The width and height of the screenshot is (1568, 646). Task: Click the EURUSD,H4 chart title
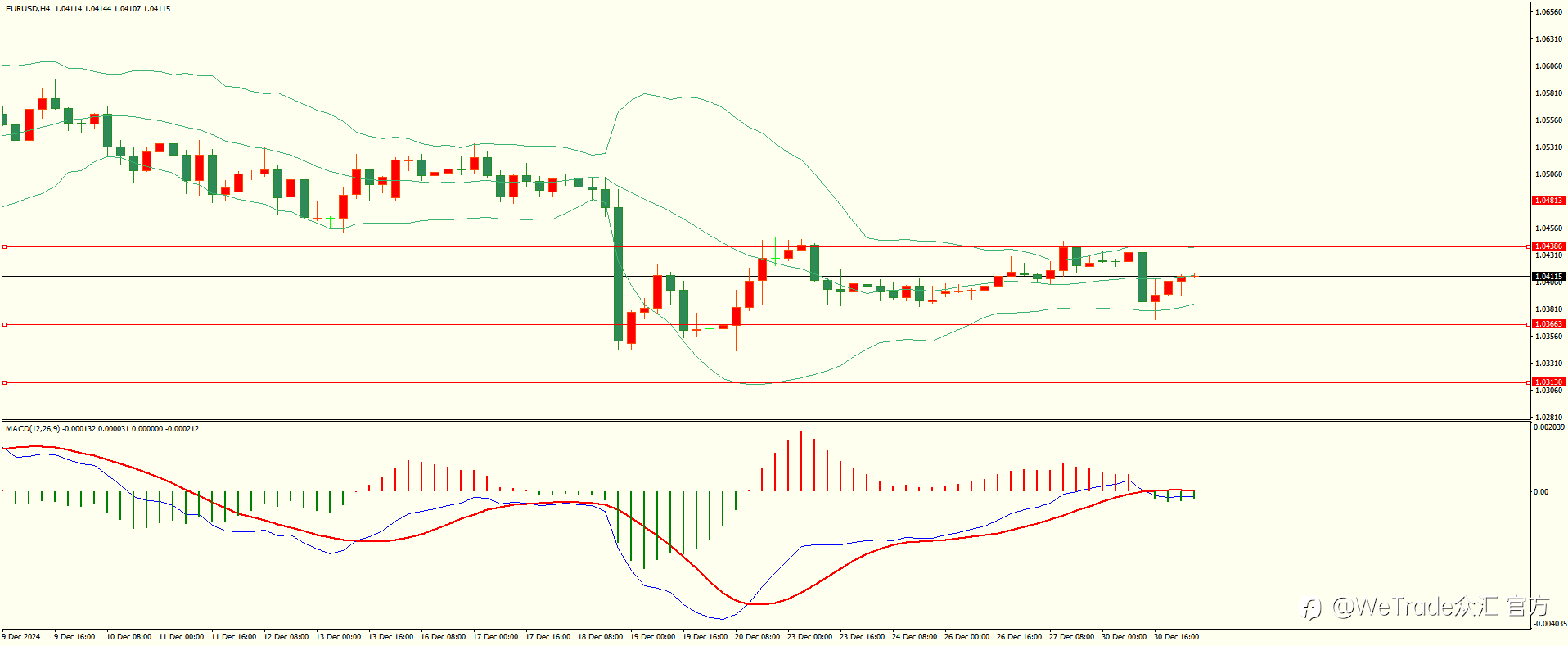[x=28, y=9]
